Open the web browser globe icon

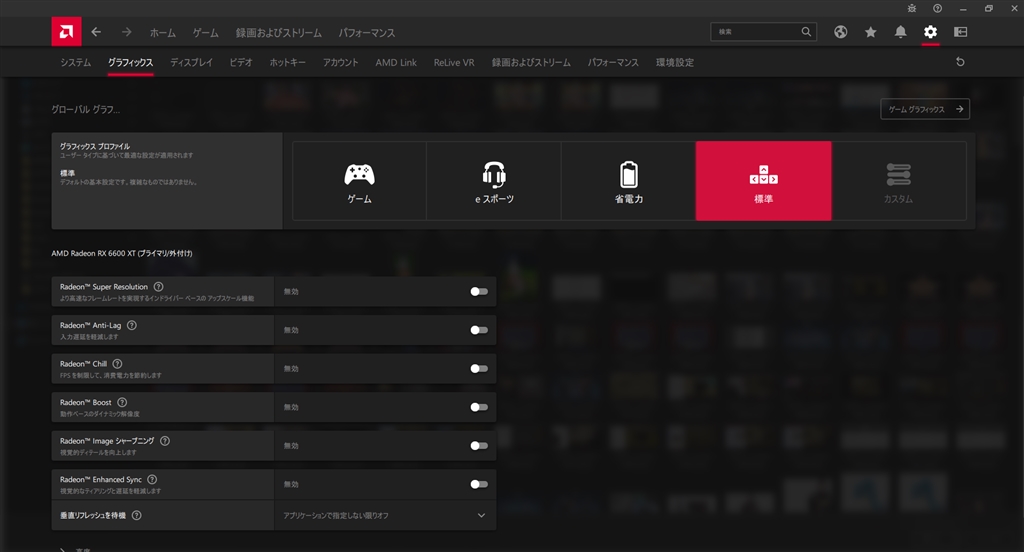click(840, 32)
